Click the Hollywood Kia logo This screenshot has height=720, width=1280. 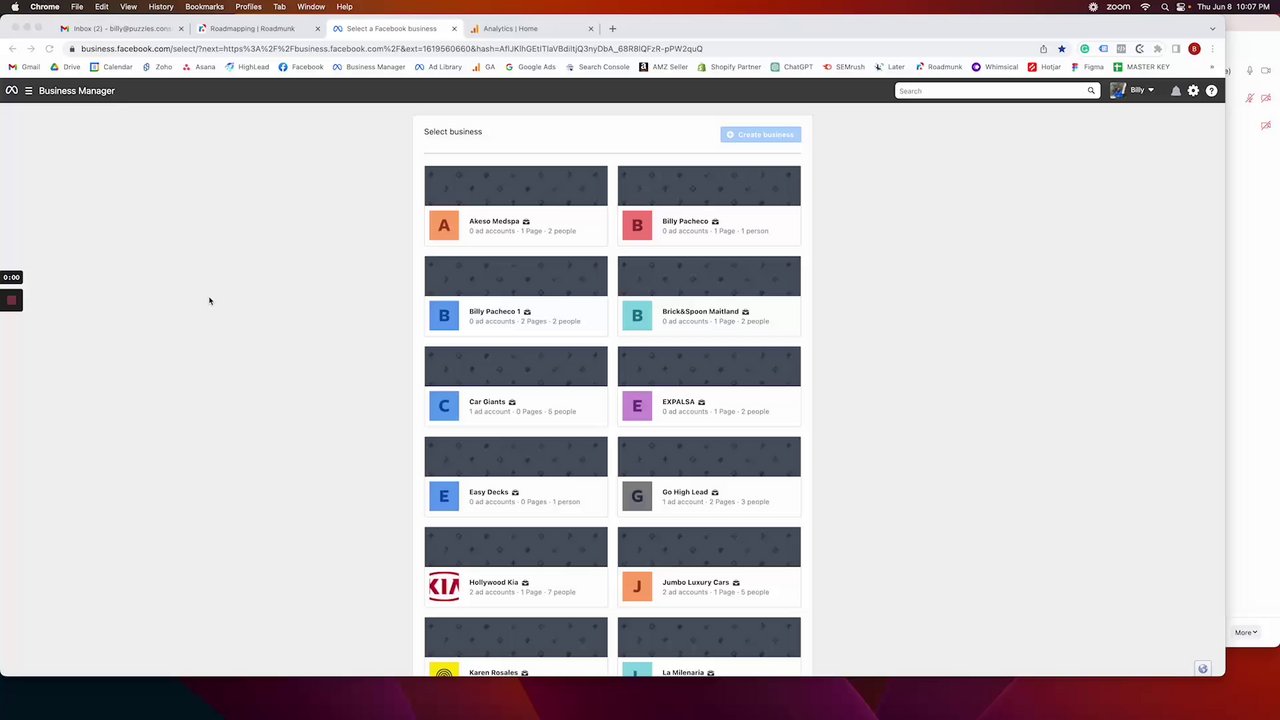(x=444, y=586)
